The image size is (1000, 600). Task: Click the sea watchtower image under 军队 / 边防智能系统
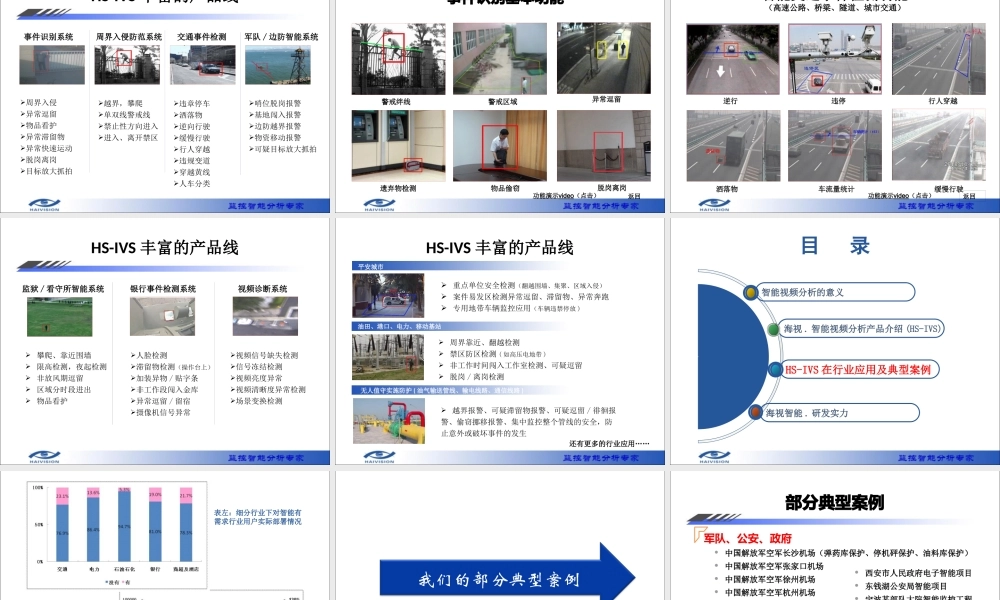(277, 64)
